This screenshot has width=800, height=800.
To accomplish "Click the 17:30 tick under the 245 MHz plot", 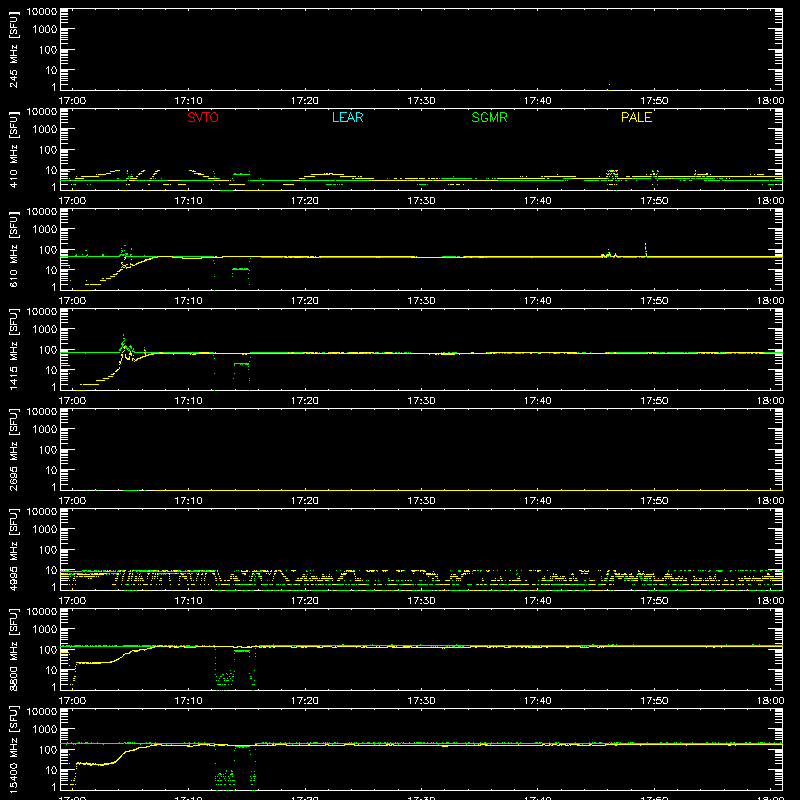I will pos(421,101).
